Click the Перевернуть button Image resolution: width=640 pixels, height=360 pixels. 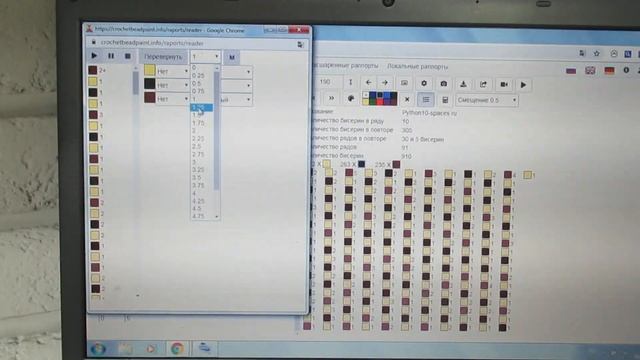point(163,57)
